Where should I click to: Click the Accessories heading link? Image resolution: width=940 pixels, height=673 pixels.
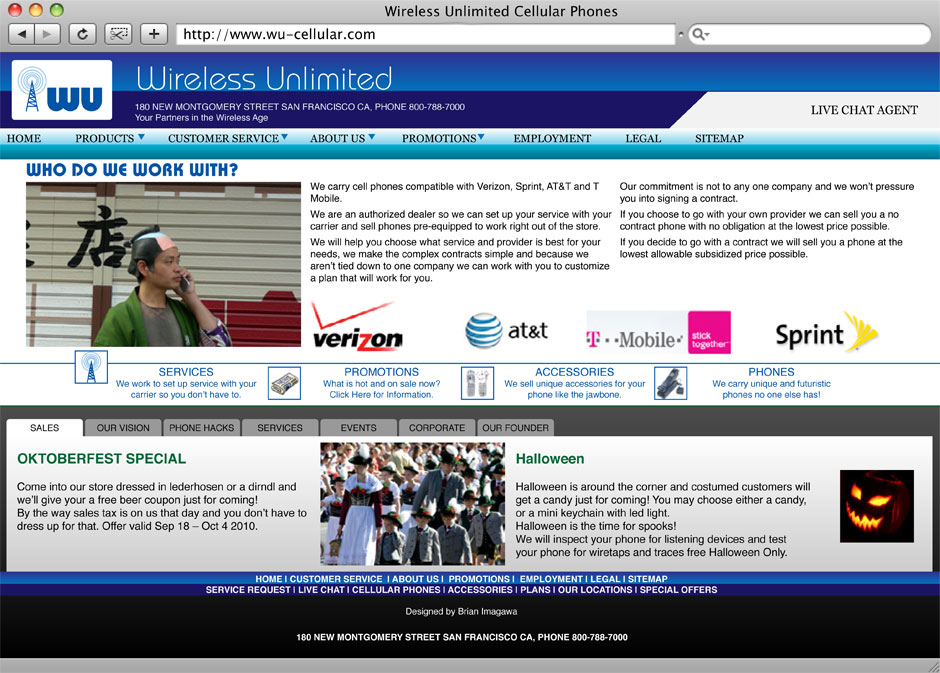point(574,372)
